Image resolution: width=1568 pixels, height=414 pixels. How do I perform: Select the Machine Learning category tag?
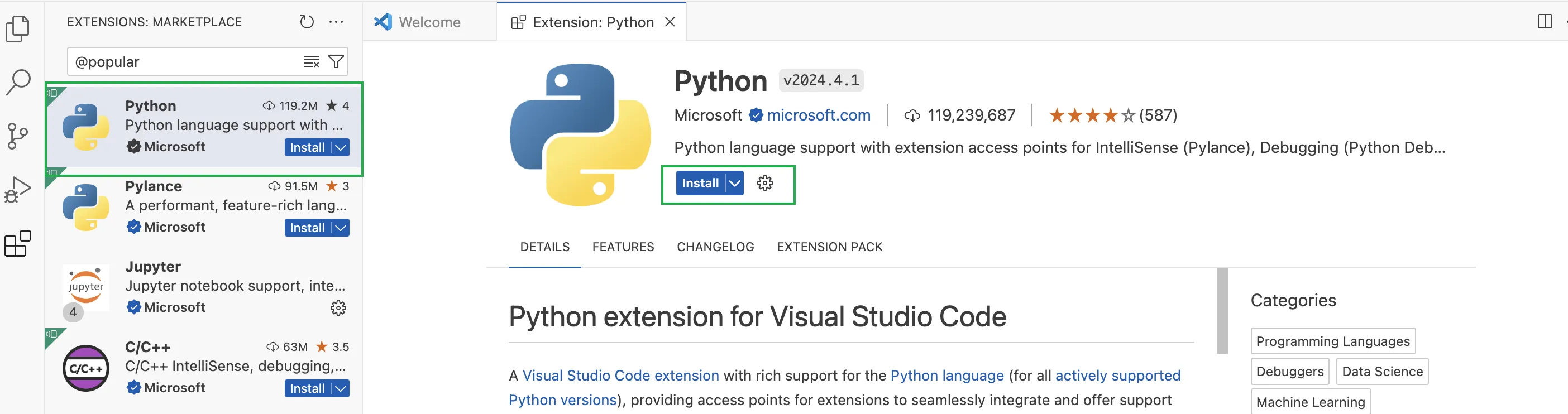click(x=1310, y=401)
